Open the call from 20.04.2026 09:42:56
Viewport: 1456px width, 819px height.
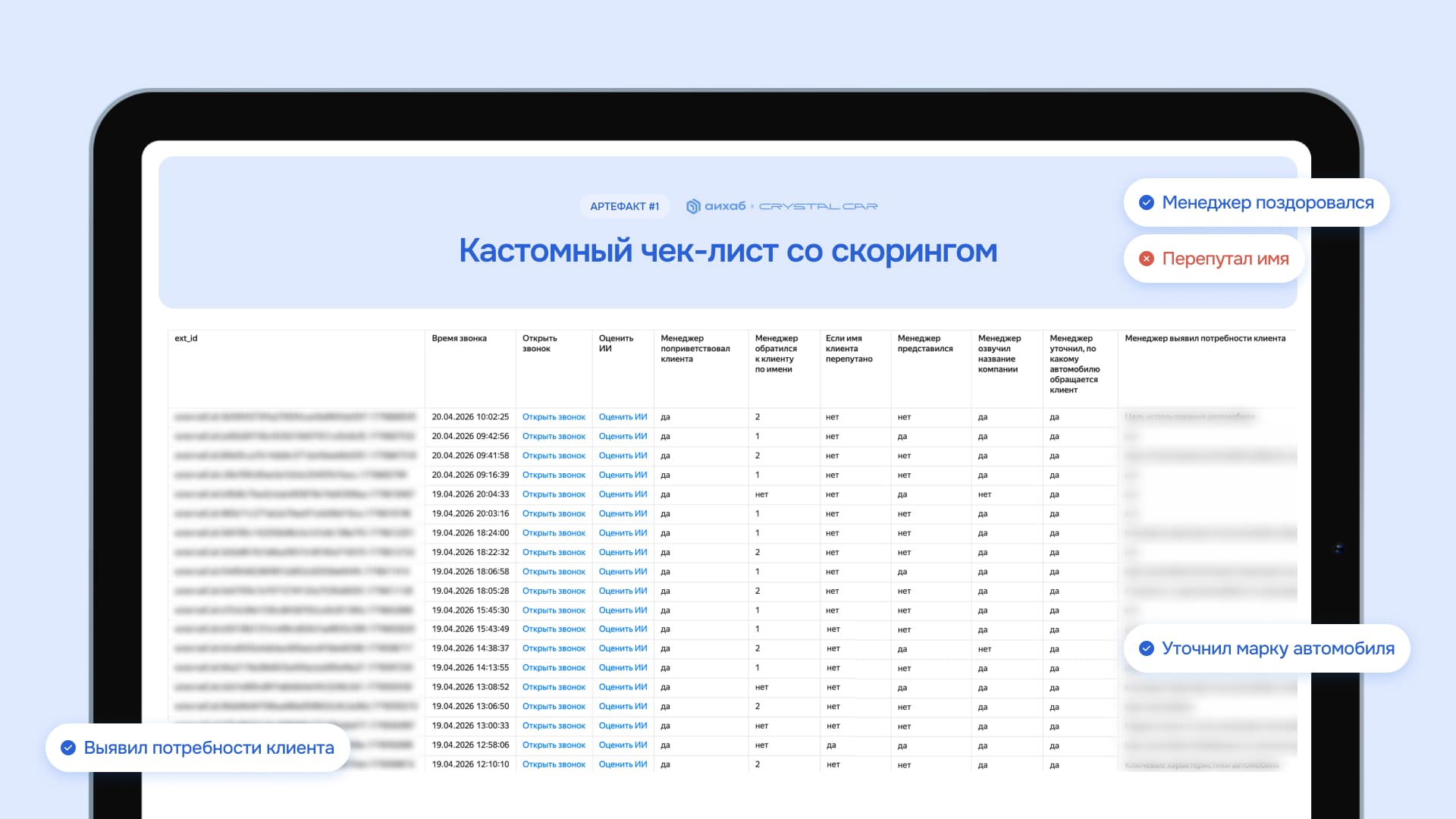point(554,436)
